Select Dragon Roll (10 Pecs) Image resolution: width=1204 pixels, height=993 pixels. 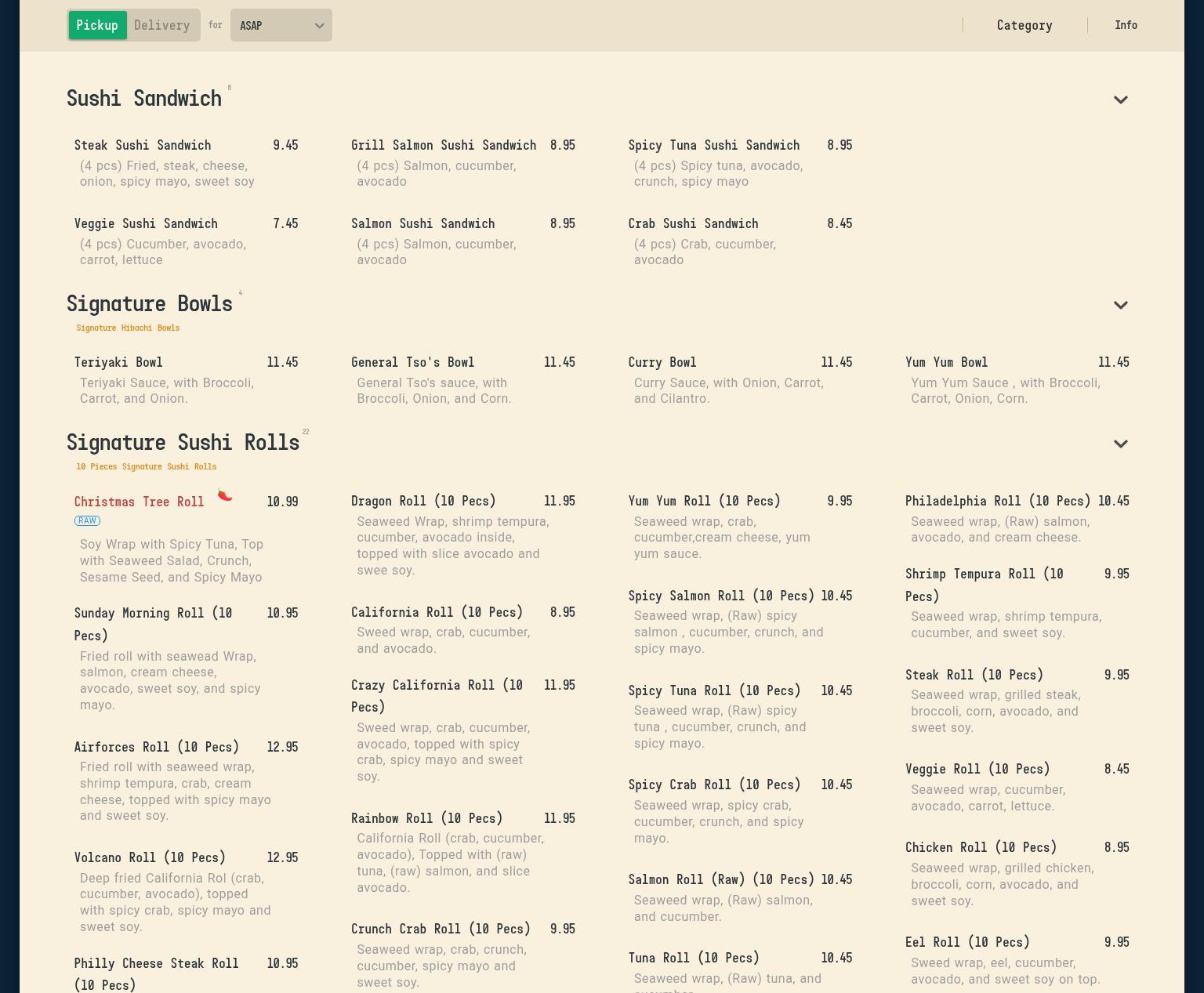pos(423,501)
